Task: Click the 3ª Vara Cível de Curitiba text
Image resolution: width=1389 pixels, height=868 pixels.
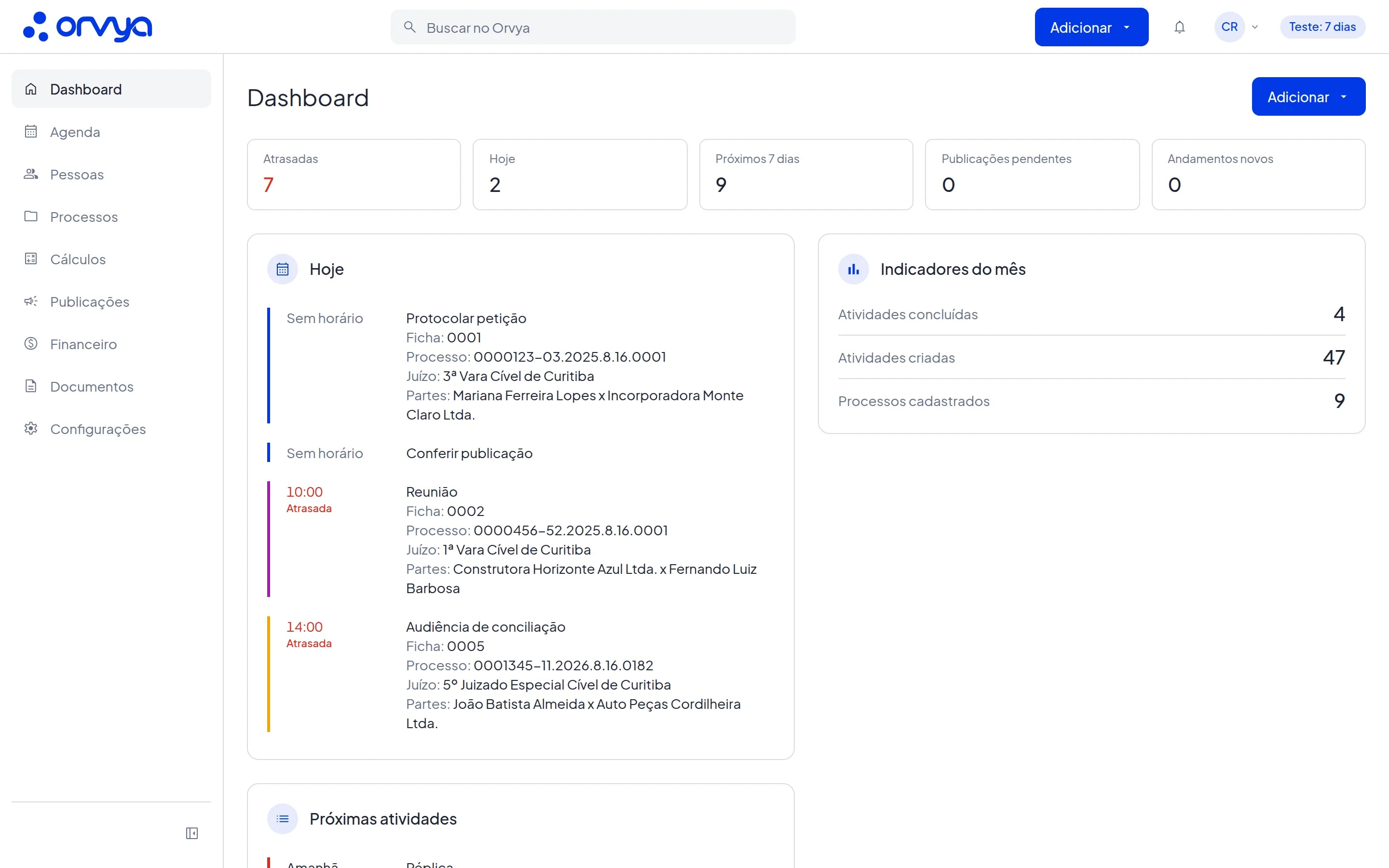Action: (518, 376)
